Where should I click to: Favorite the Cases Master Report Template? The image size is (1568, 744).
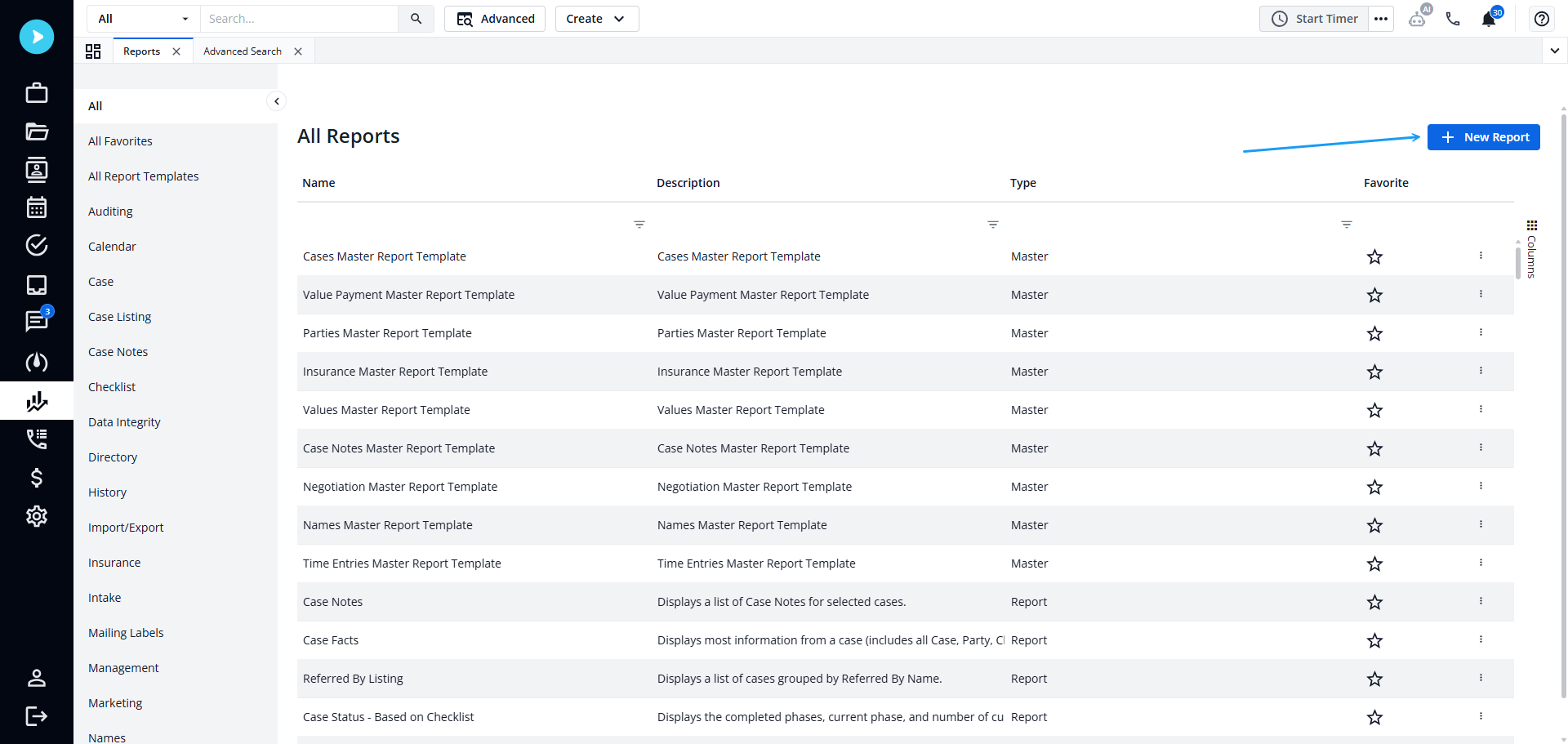click(x=1375, y=257)
